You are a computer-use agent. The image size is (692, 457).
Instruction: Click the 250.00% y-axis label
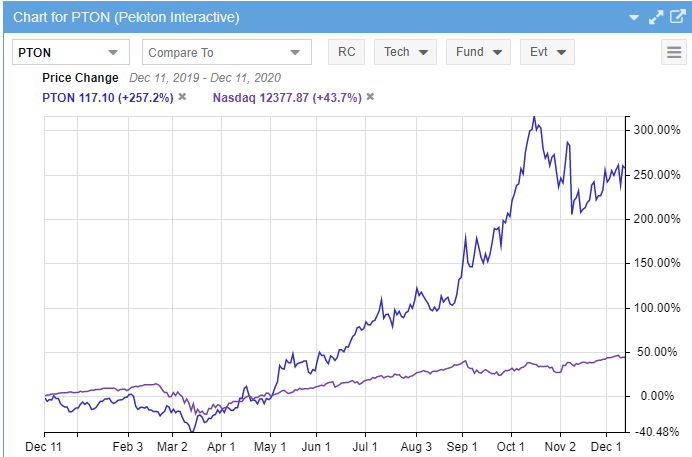(x=657, y=175)
